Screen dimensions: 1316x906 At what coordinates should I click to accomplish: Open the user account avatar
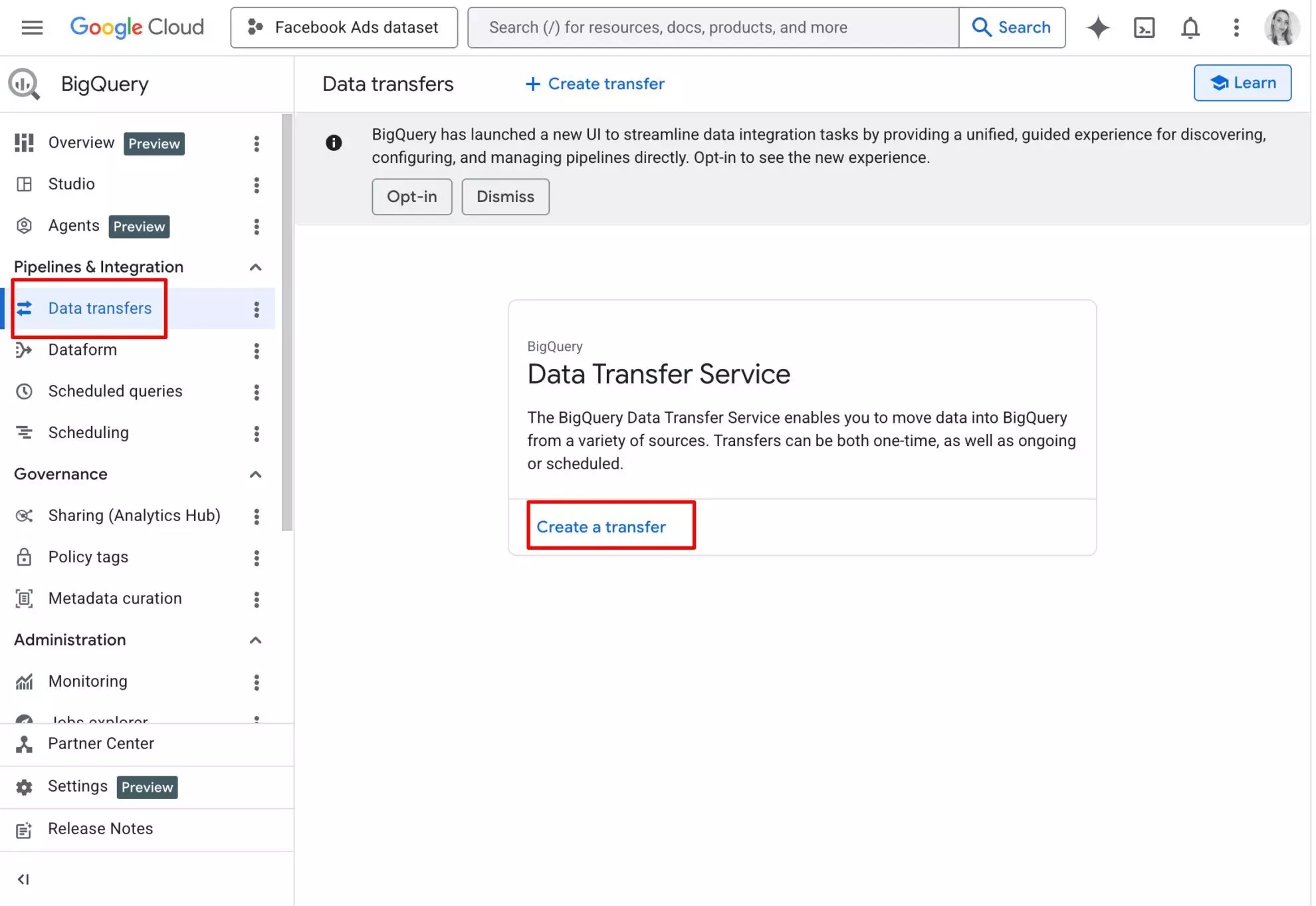[x=1281, y=27]
